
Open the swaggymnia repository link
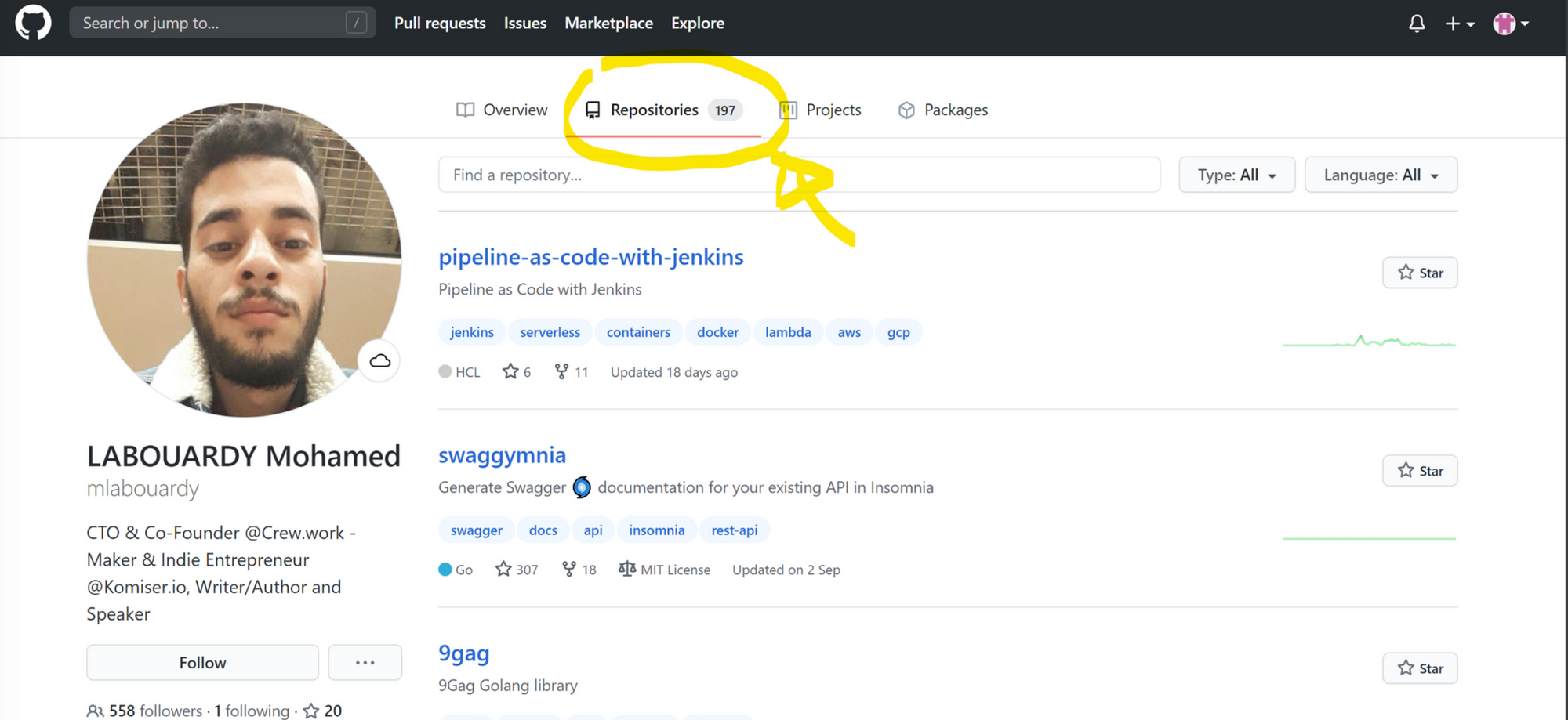point(502,455)
